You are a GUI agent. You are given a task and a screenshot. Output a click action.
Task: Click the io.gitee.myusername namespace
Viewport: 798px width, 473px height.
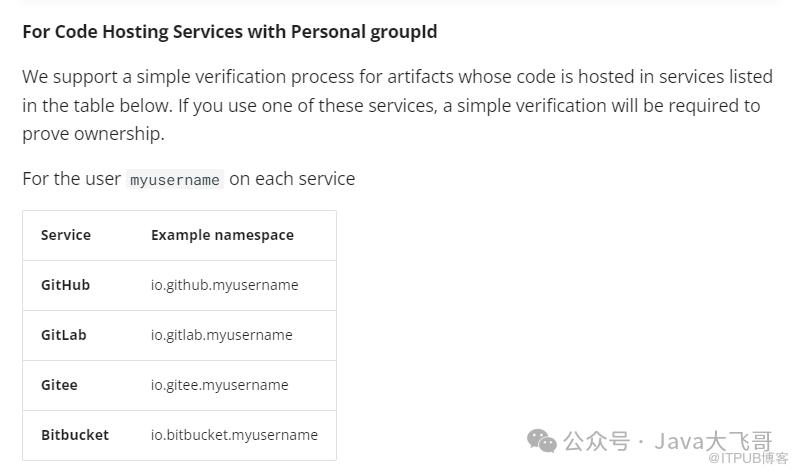pyautogui.click(x=219, y=385)
